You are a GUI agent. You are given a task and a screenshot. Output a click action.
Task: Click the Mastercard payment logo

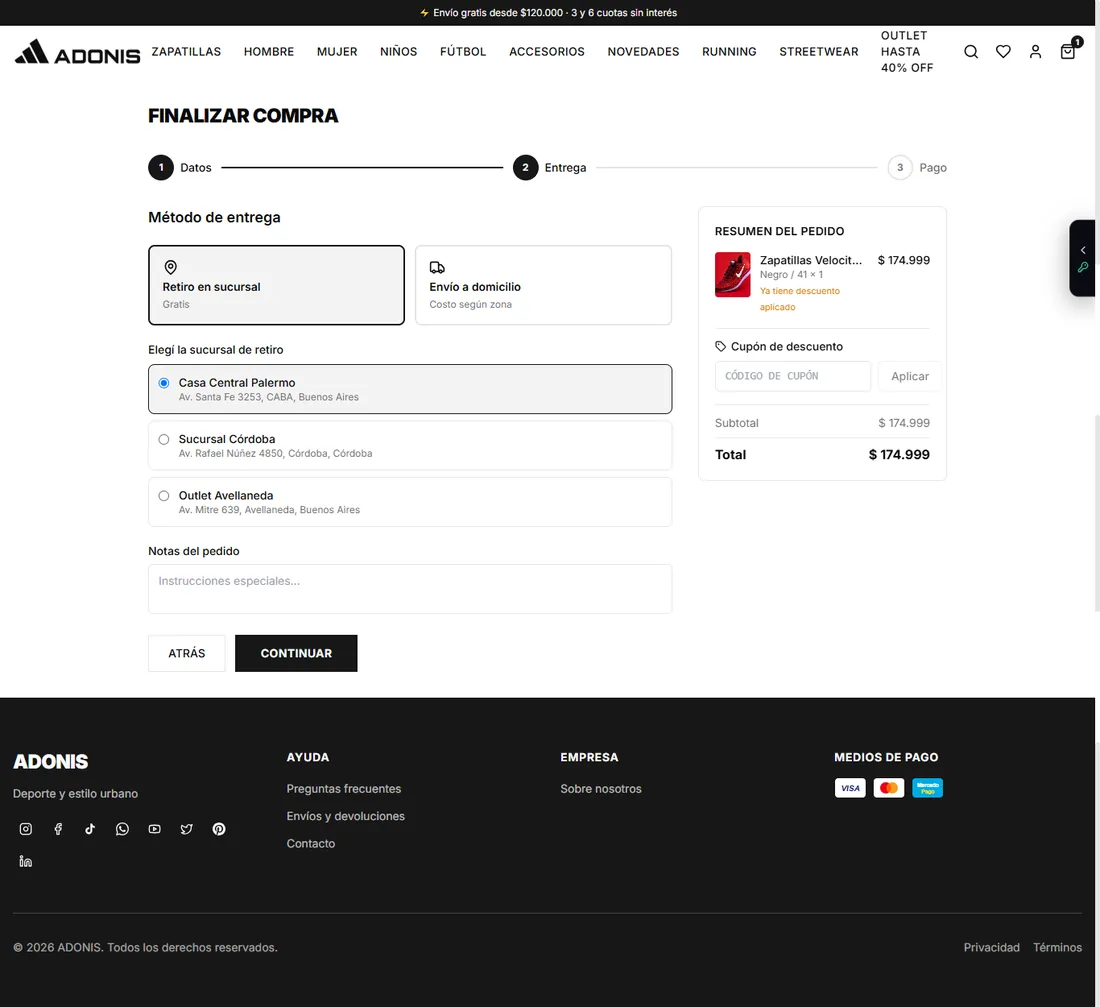889,788
